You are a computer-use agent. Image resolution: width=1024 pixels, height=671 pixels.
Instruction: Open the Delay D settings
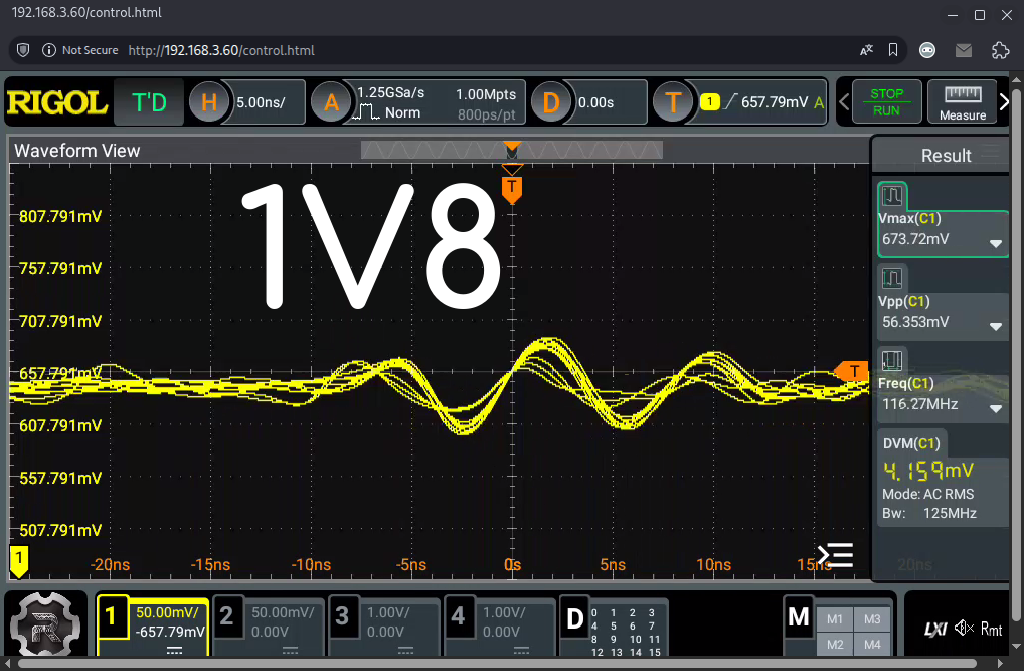pyautogui.click(x=551, y=103)
